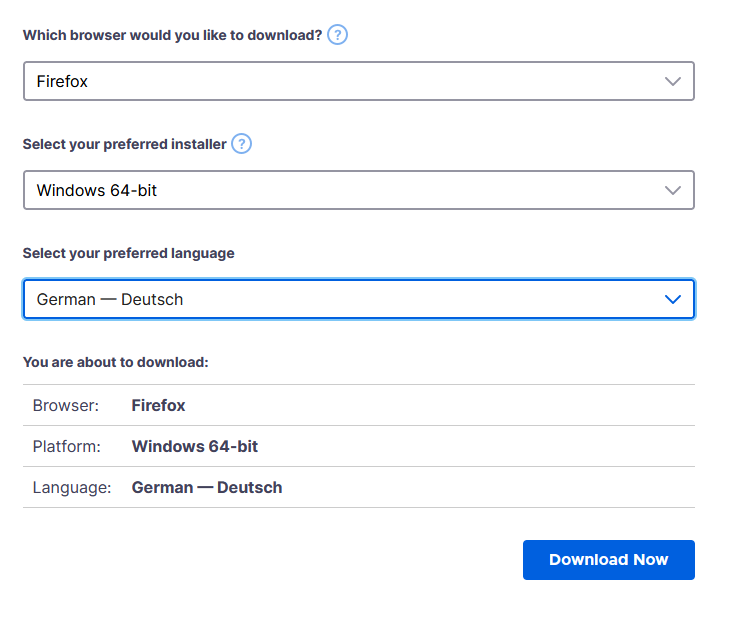
Task: Expand the language dropdown showing German — Deutsch
Action: [340, 299]
